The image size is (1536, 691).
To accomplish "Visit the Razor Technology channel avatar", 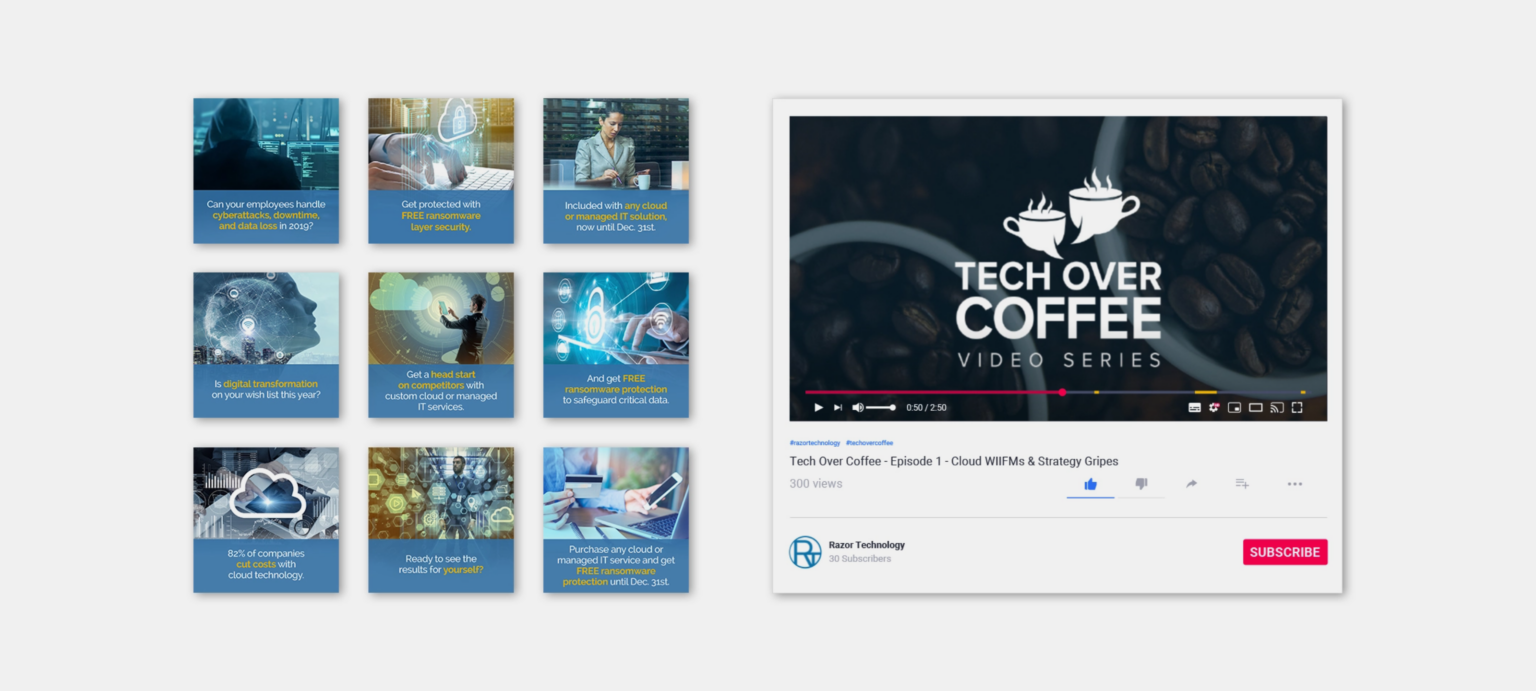I will 805,551.
